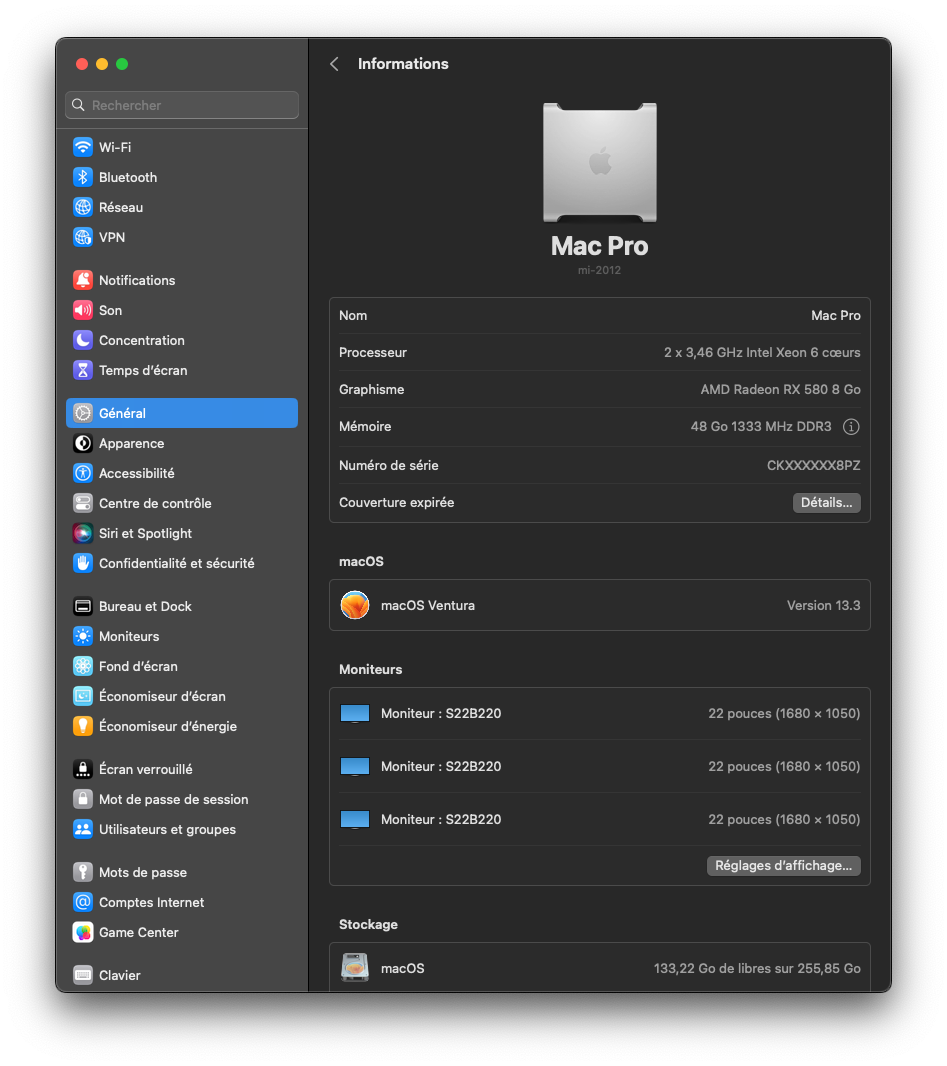Viewport: 947px width, 1066px height.
Task: Click the macOS Ventura logo icon
Action: click(355, 605)
